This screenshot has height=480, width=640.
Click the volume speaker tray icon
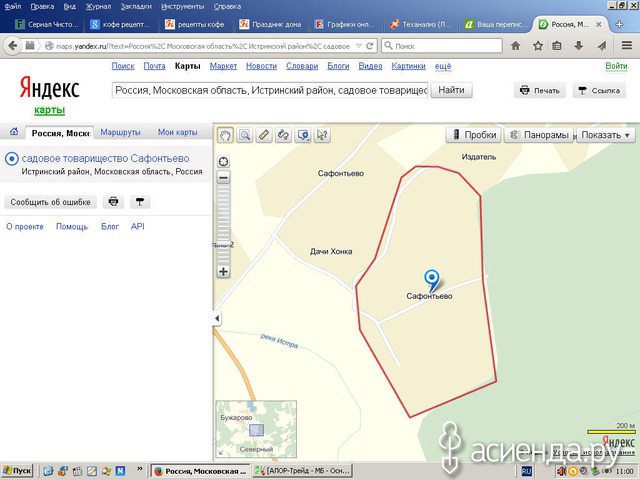[x=562, y=471]
